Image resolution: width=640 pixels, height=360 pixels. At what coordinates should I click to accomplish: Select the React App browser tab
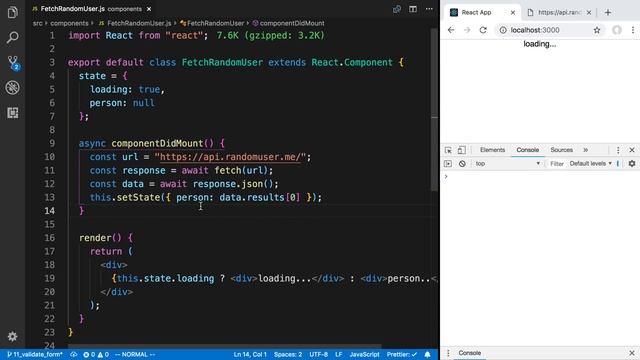pyautogui.click(x=482, y=12)
